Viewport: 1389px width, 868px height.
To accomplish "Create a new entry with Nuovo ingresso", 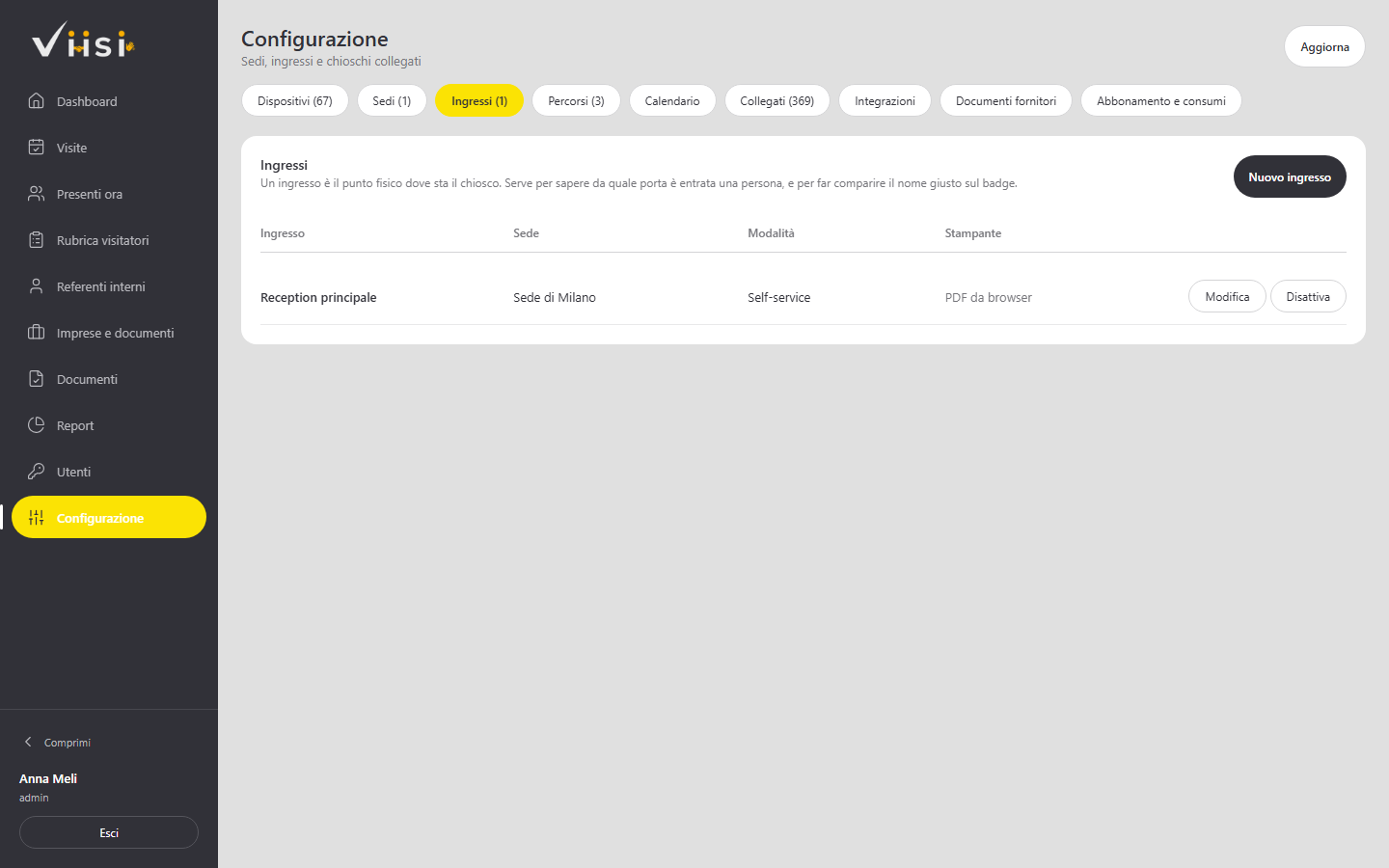I will pyautogui.click(x=1290, y=176).
